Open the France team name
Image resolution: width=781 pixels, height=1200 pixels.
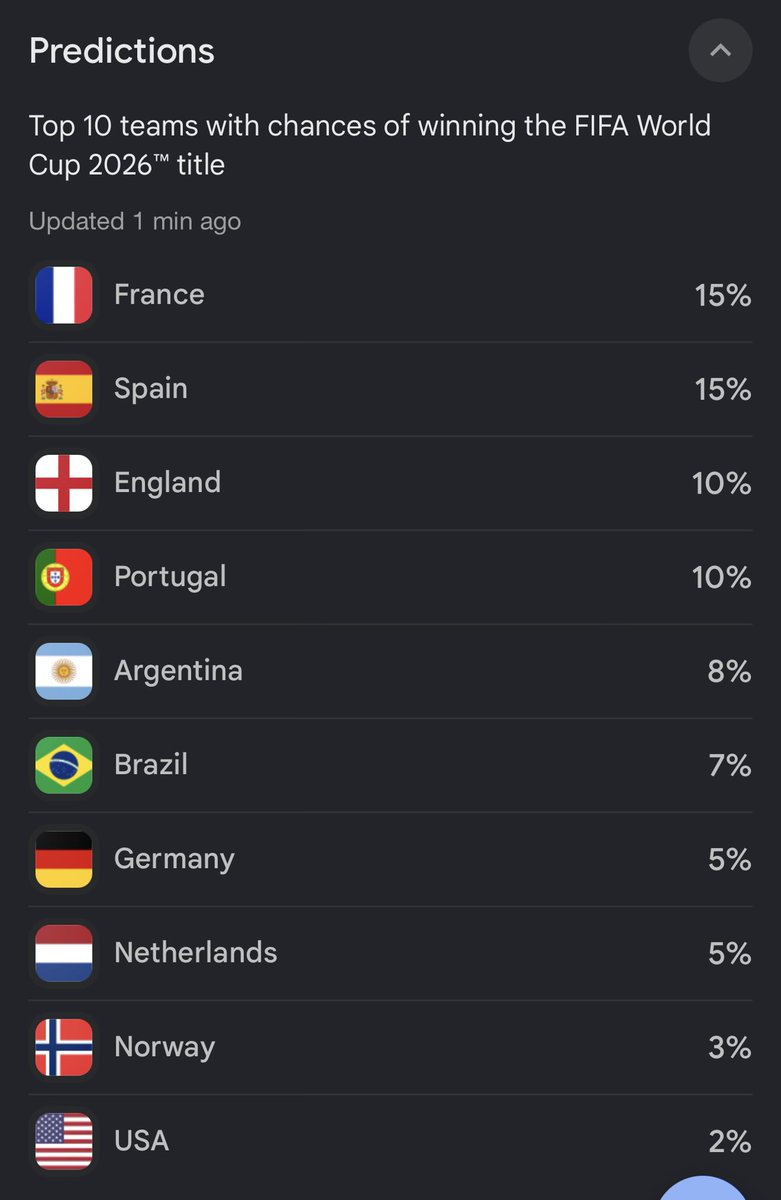coord(159,294)
